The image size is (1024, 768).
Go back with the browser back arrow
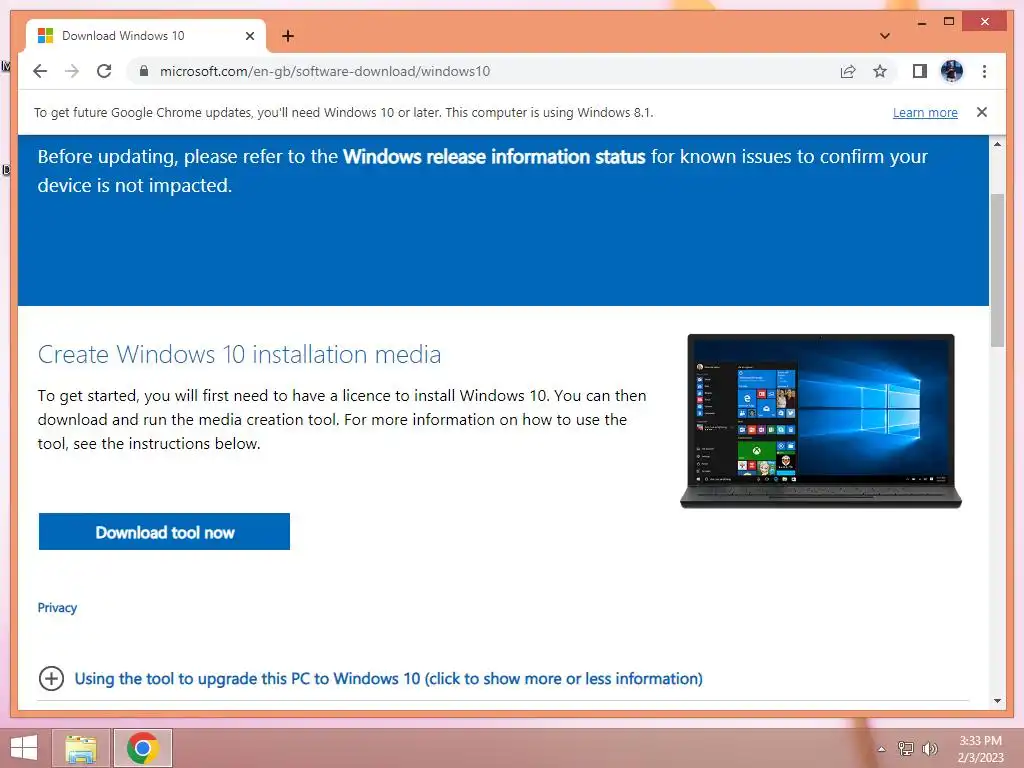point(40,71)
